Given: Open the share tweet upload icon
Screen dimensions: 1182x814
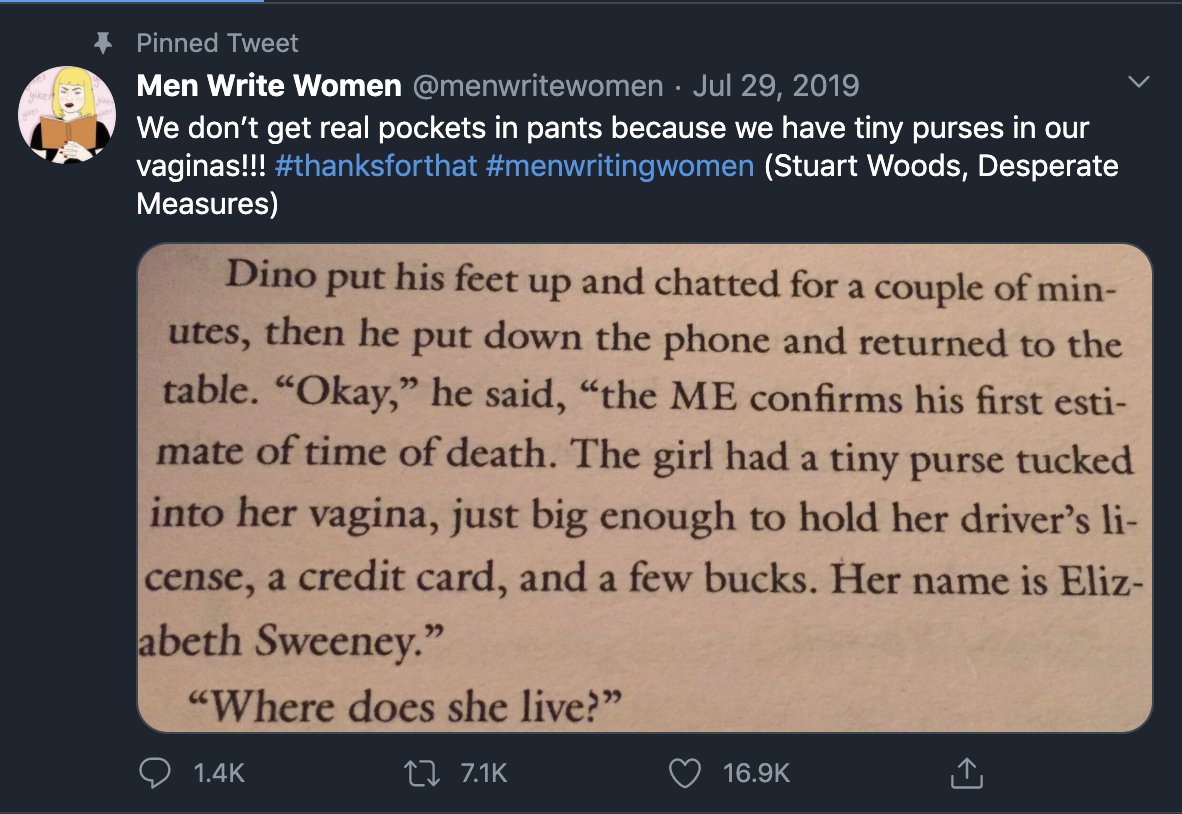Looking at the screenshot, I should [966, 773].
